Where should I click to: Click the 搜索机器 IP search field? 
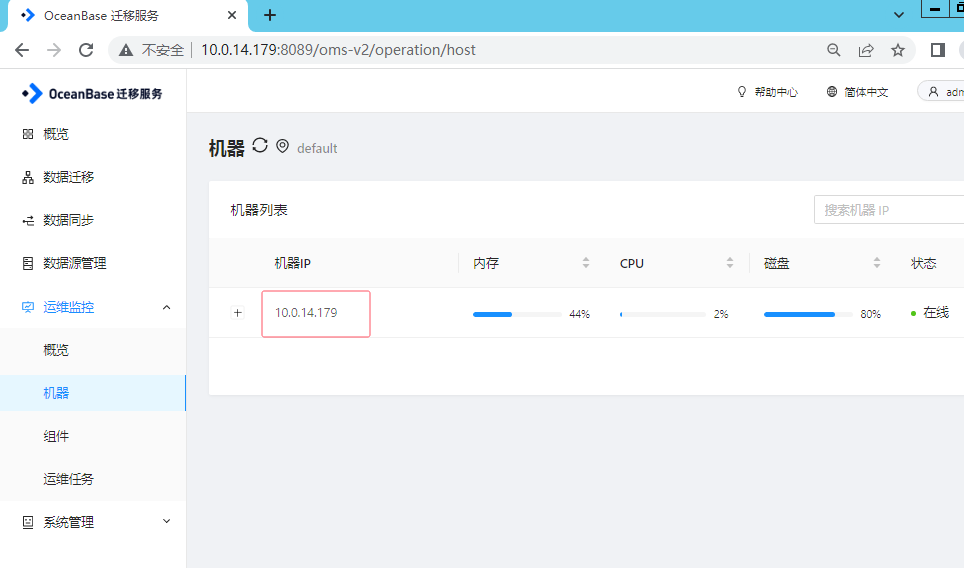[889, 210]
